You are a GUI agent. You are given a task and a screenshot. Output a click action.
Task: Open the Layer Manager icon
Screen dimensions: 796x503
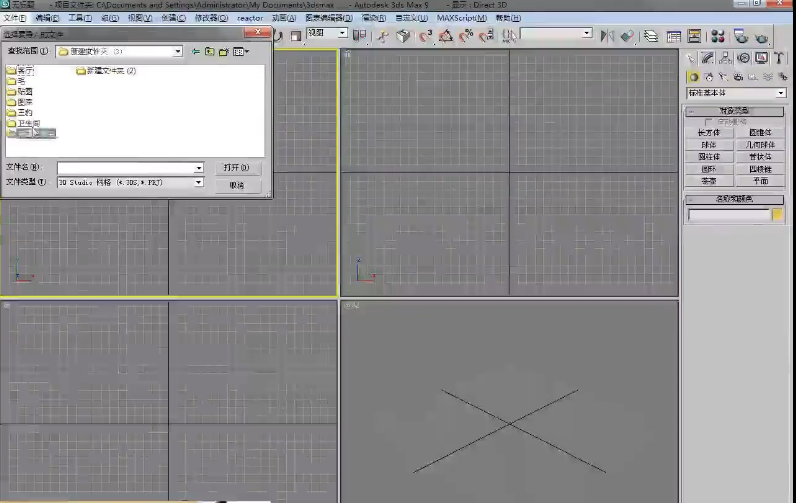[x=651, y=36]
